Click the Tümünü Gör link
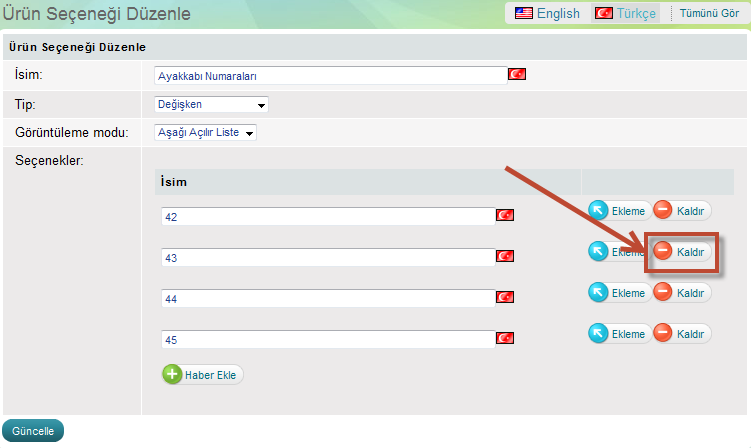This screenshot has width=751, height=448. 709,13
